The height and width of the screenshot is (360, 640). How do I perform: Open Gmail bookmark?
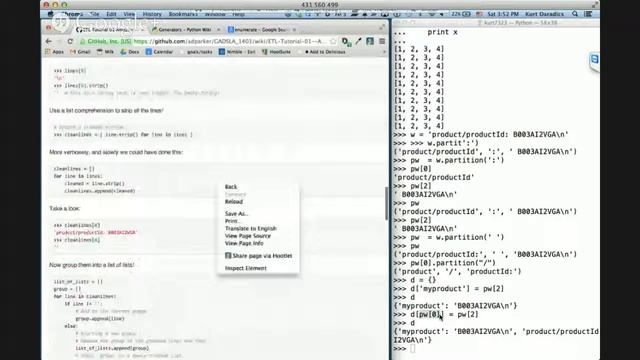(80, 52)
